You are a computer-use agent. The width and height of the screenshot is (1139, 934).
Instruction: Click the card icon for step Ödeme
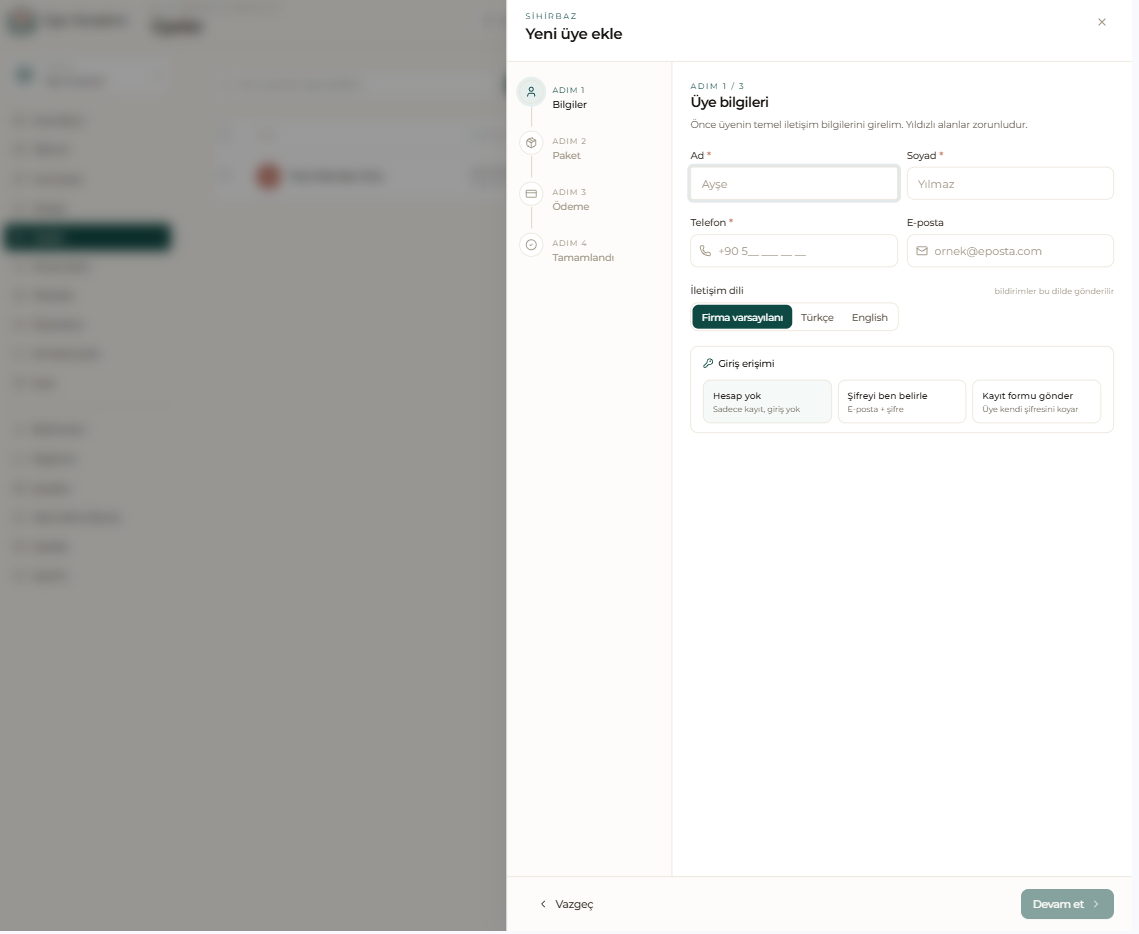[531, 194]
